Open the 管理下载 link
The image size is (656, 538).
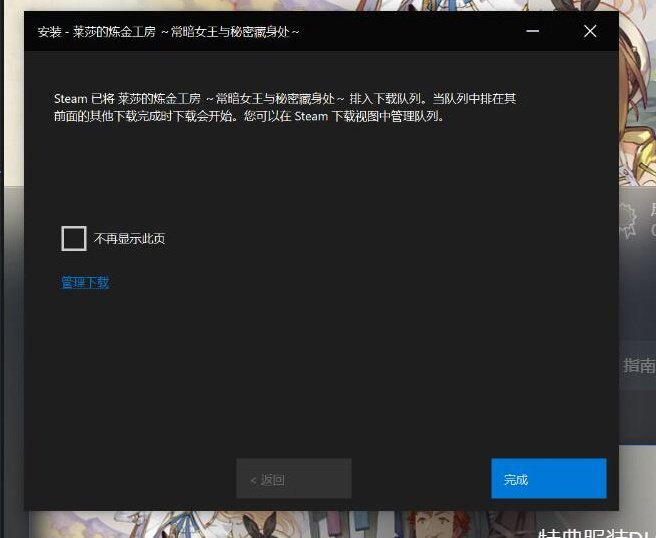(85, 282)
